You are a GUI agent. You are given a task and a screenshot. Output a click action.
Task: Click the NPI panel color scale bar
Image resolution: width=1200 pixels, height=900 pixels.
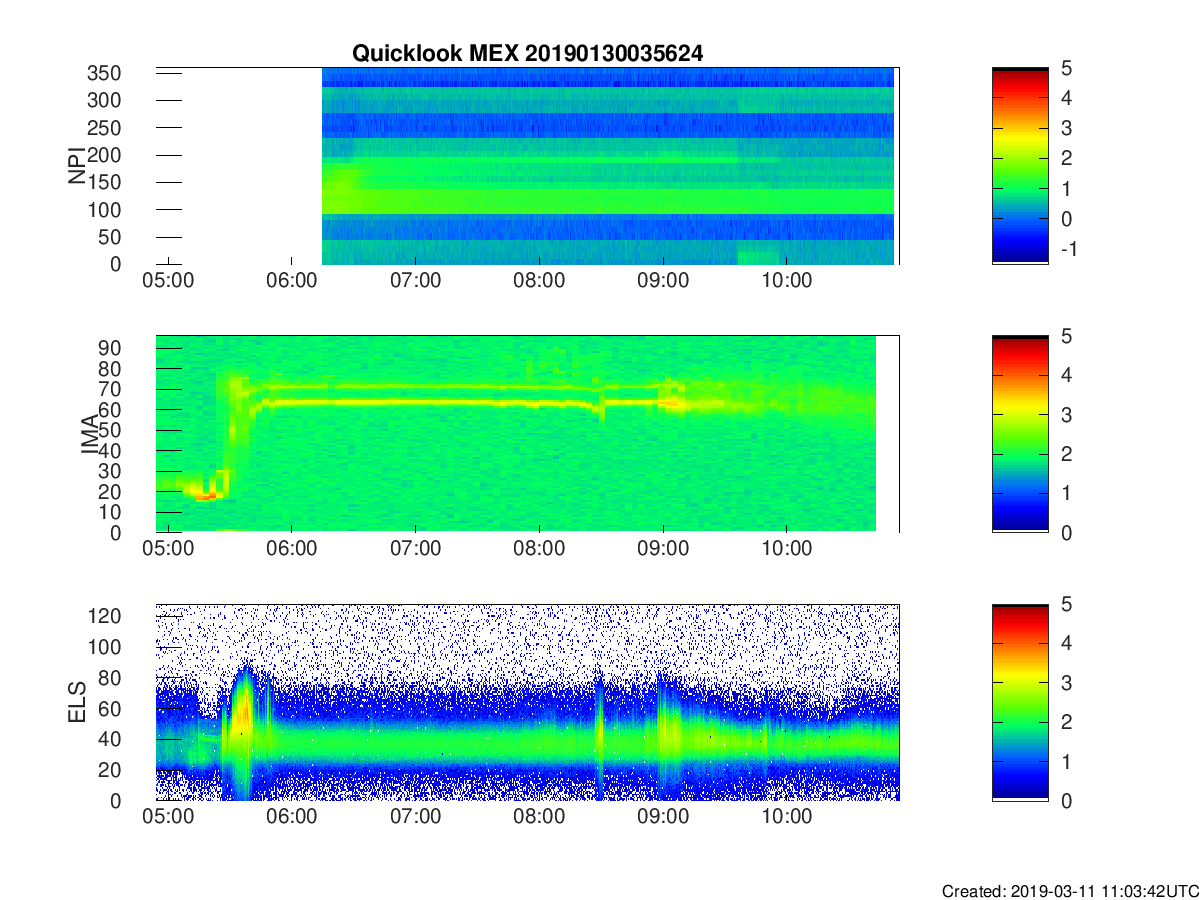(1020, 166)
